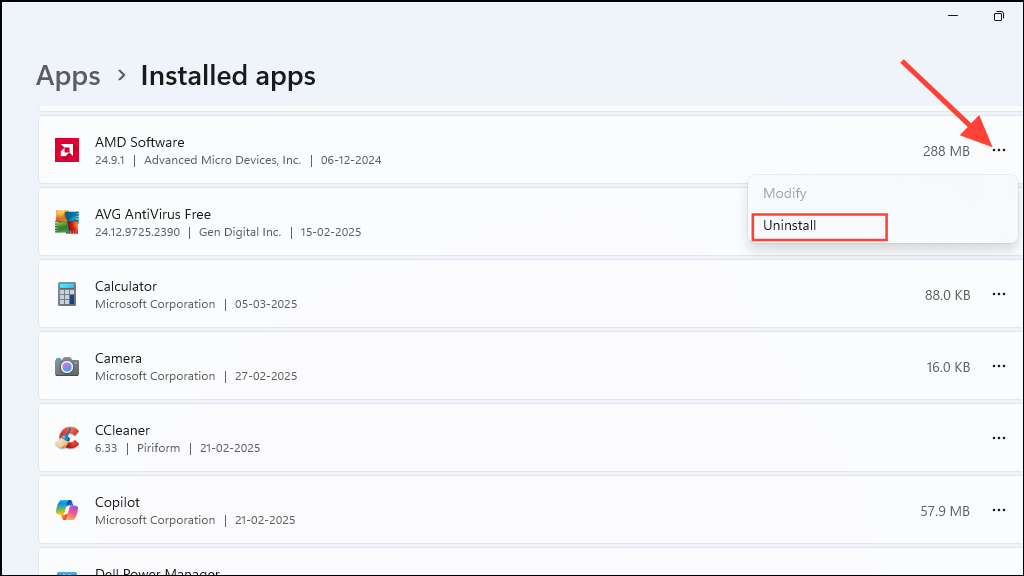This screenshot has height=576, width=1024.
Task: Click the date 15-02-2025
Action: coord(330,232)
